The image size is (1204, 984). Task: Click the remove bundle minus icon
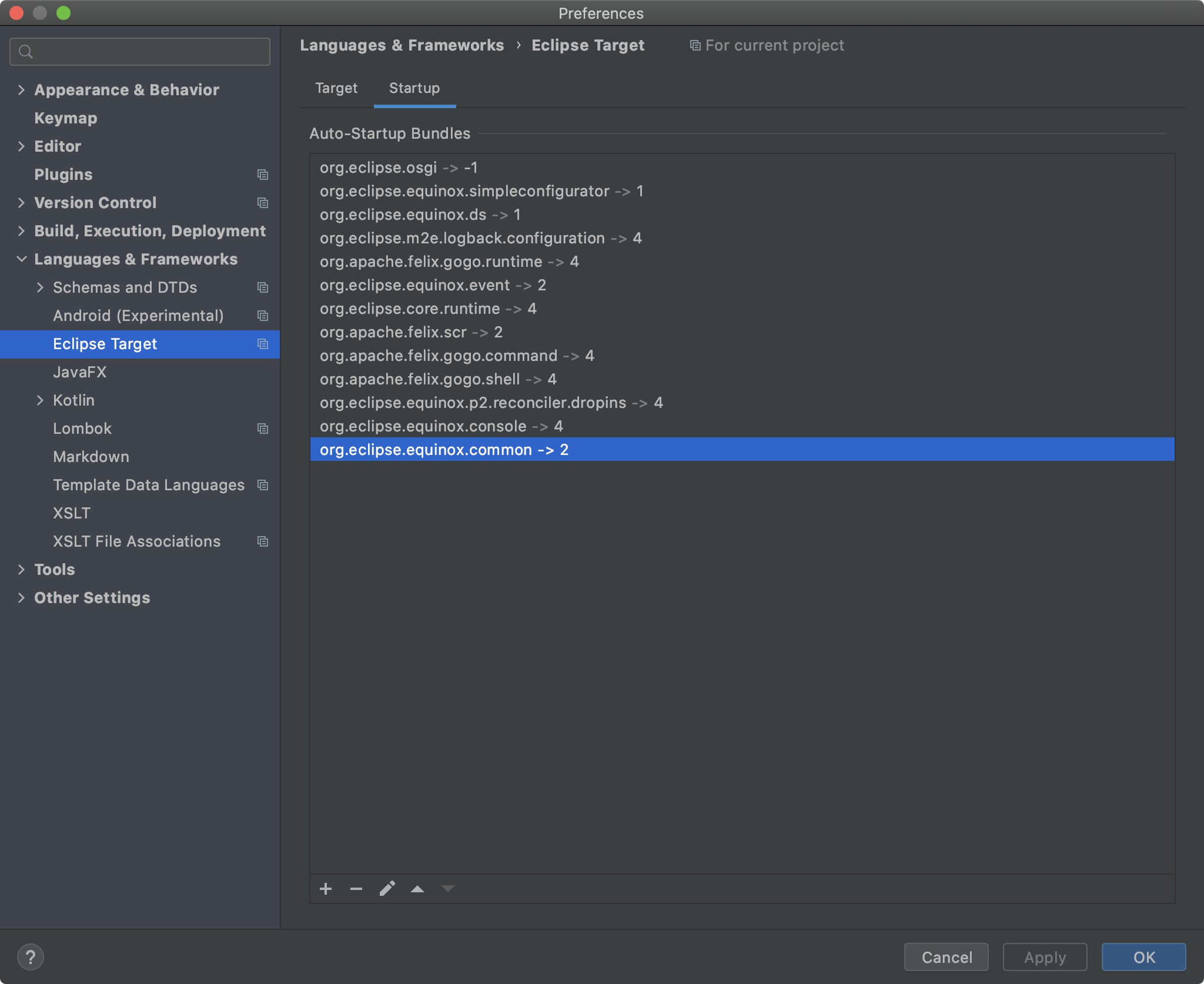click(356, 889)
